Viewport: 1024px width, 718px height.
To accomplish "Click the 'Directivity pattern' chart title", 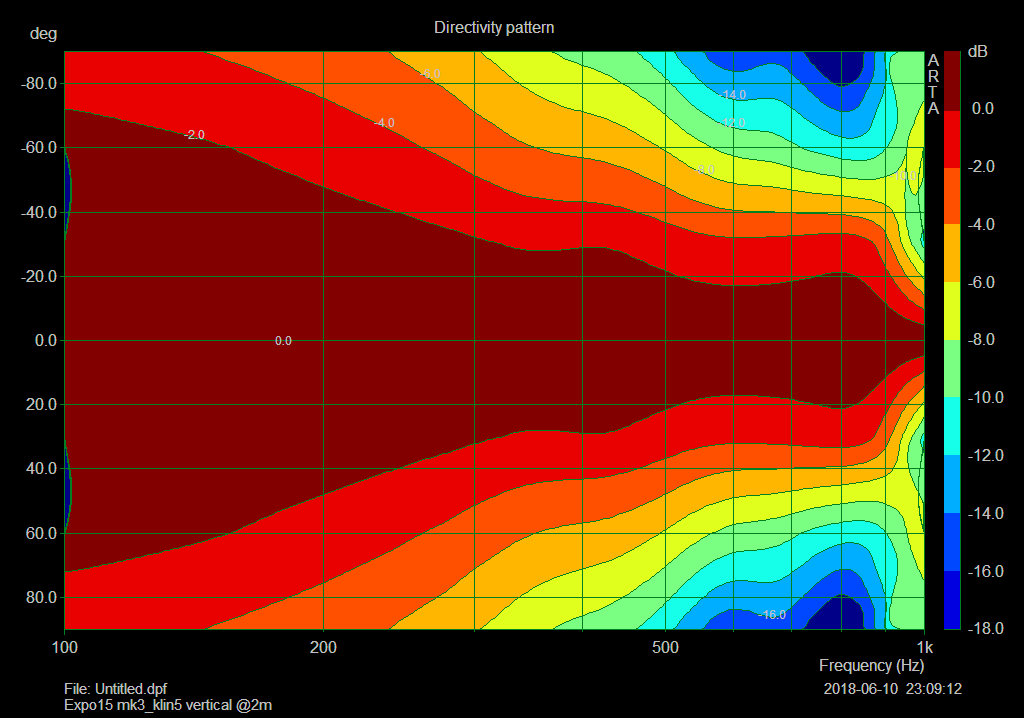I will click(494, 28).
